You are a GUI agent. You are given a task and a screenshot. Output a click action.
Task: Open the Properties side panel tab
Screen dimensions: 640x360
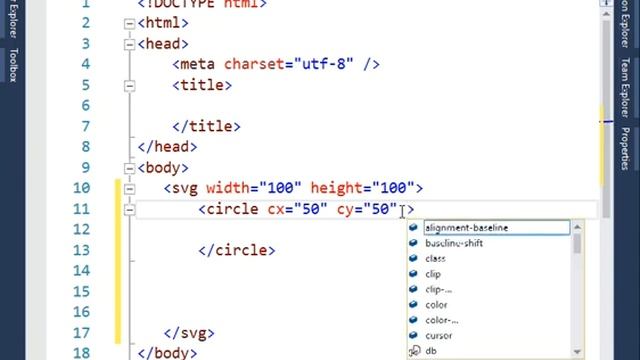(x=625, y=149)
